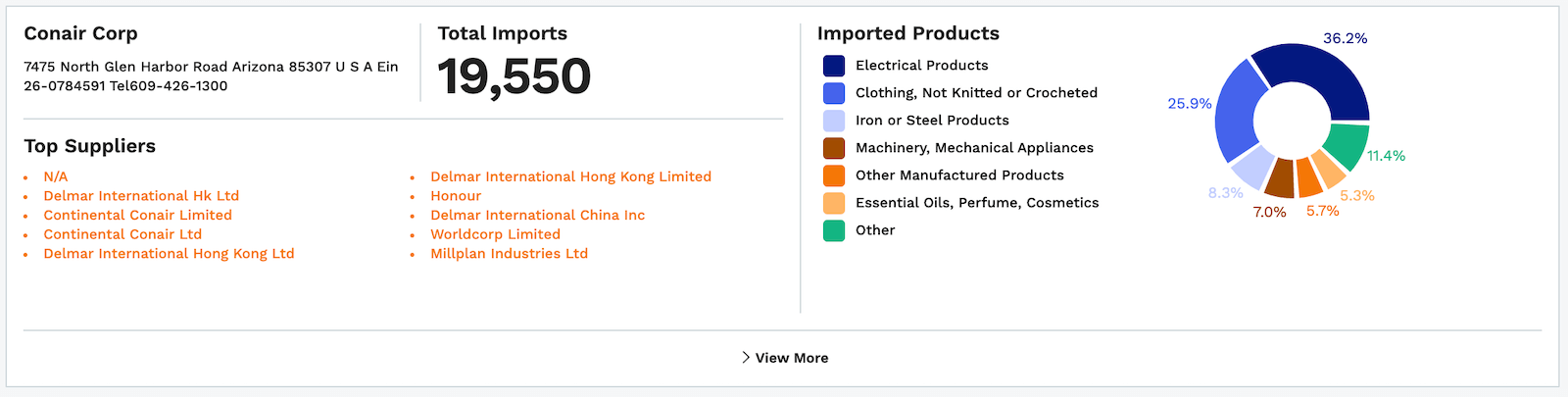Click Clothing, Not Knitted legend swatch

[x=834, y=93]
